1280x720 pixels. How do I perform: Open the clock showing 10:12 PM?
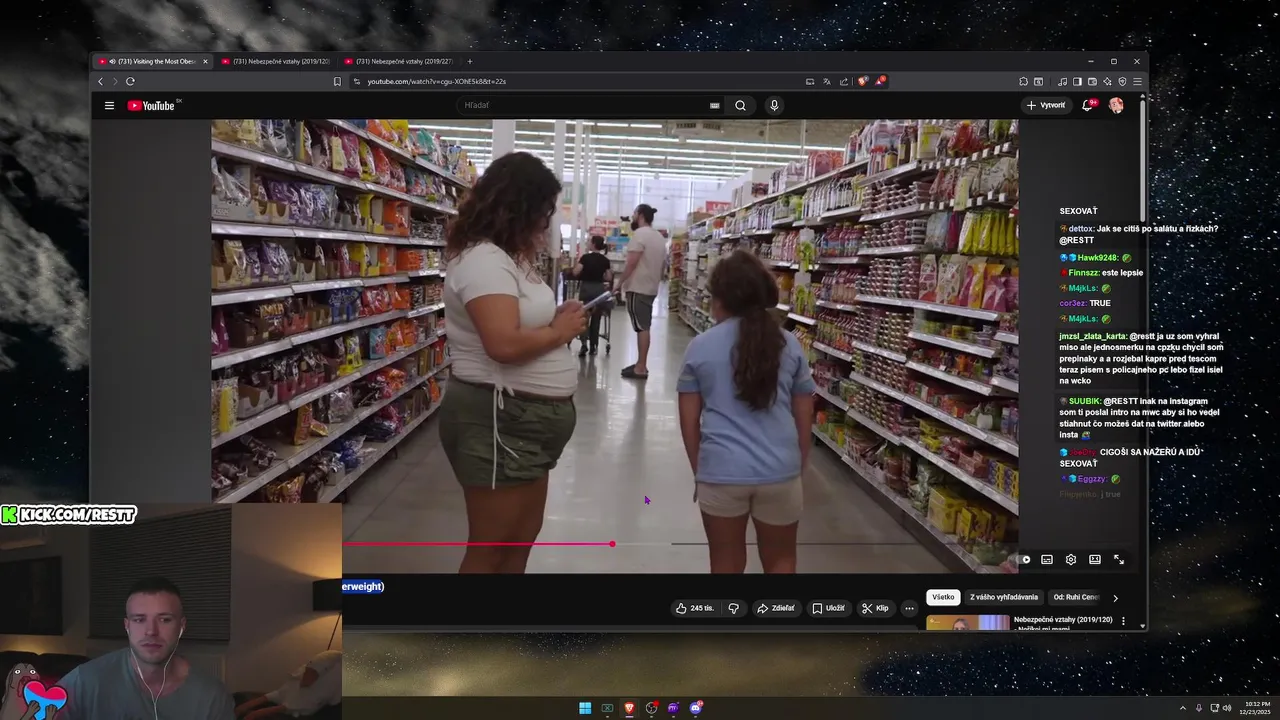tap(1257, 708)
